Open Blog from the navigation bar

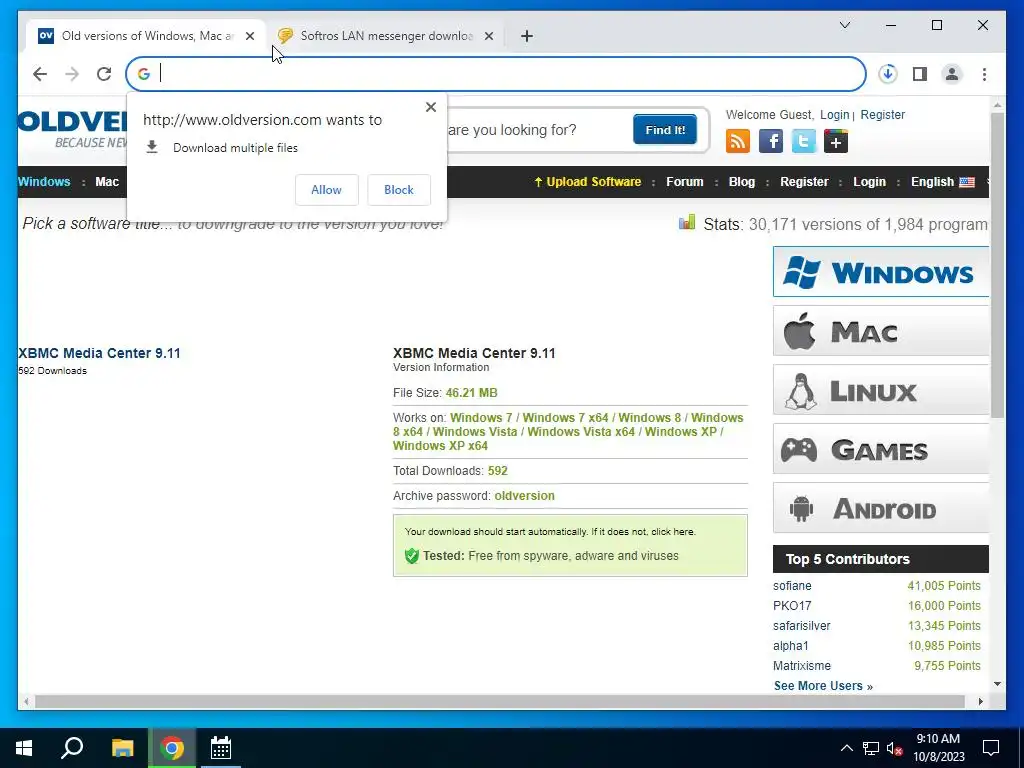[x=742, y=182]
